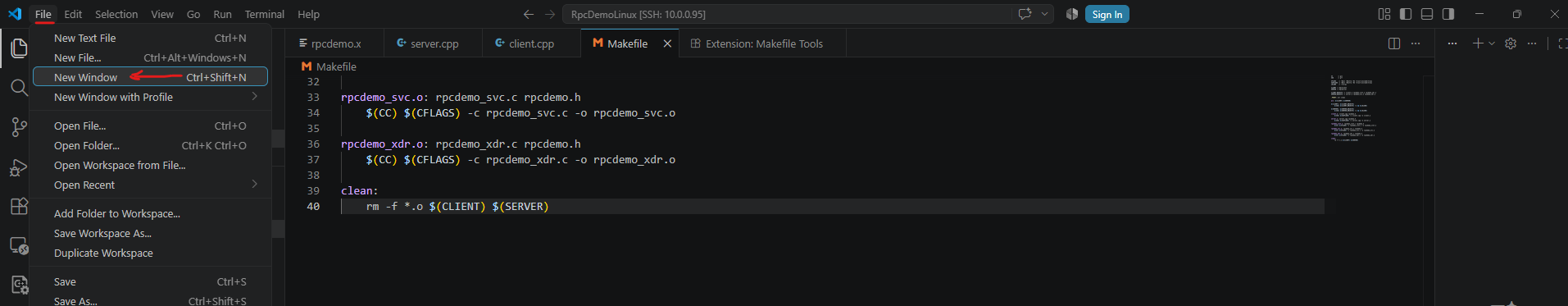
Task: Open the chat dropdown arrow beside command center
Action: pyautogui.click(x=1044, y=14)
